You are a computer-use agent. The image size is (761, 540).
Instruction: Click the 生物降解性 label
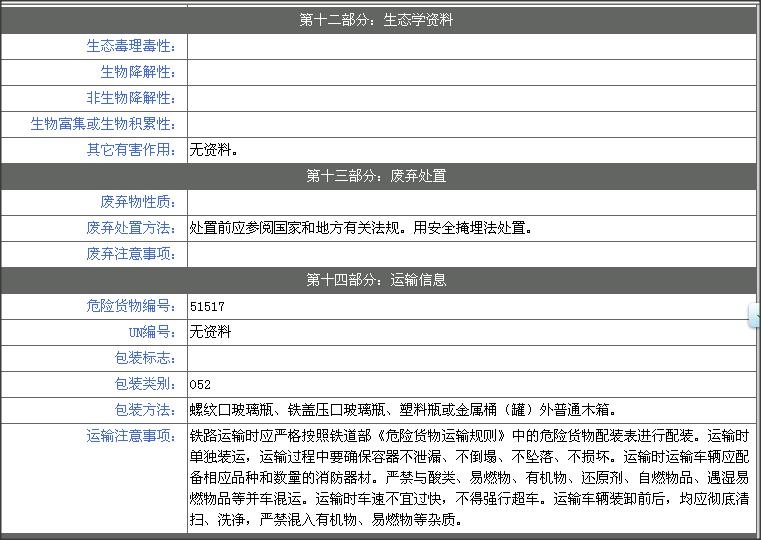(x=138, y=73)
